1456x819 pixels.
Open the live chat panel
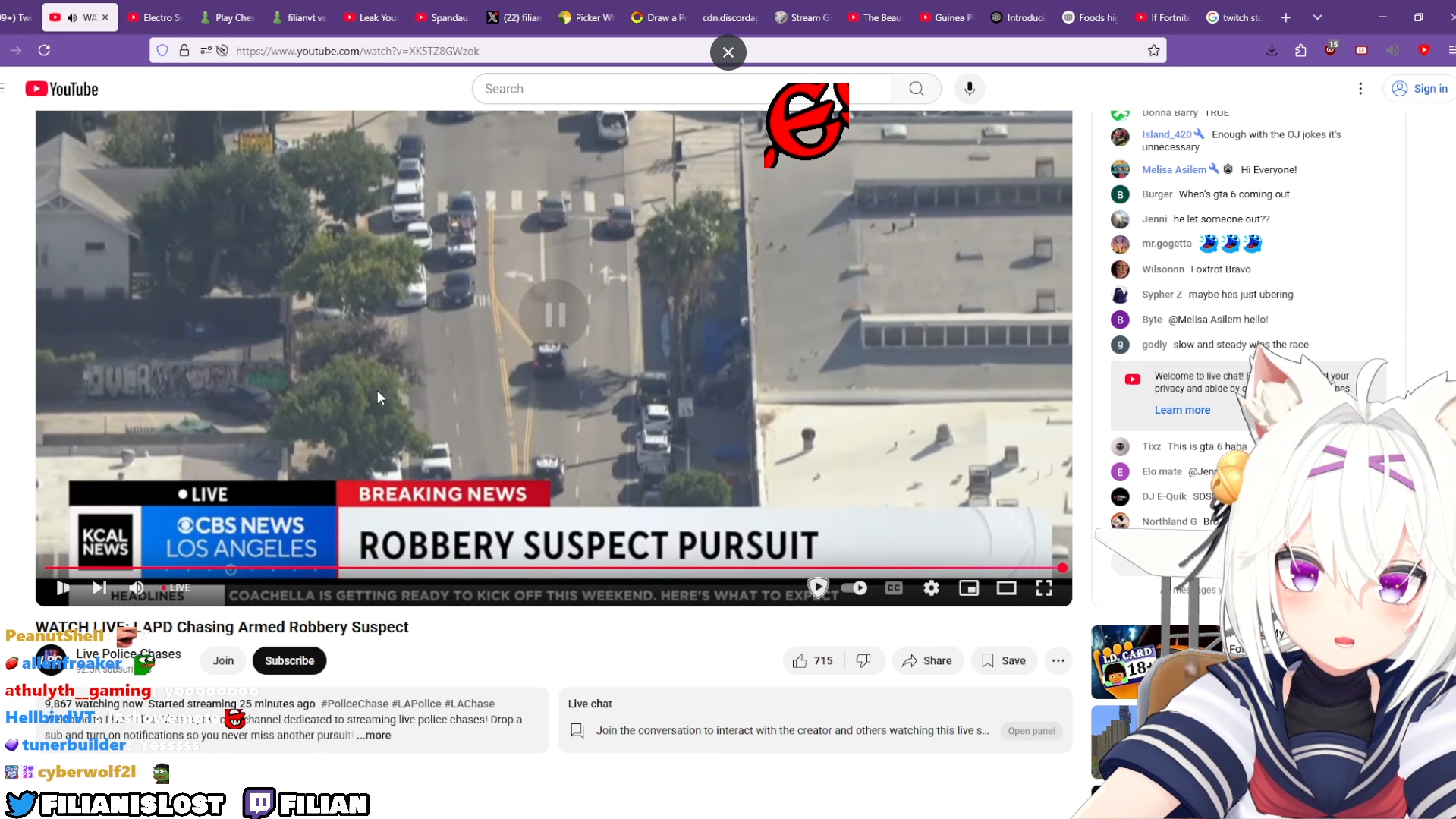1031,731
